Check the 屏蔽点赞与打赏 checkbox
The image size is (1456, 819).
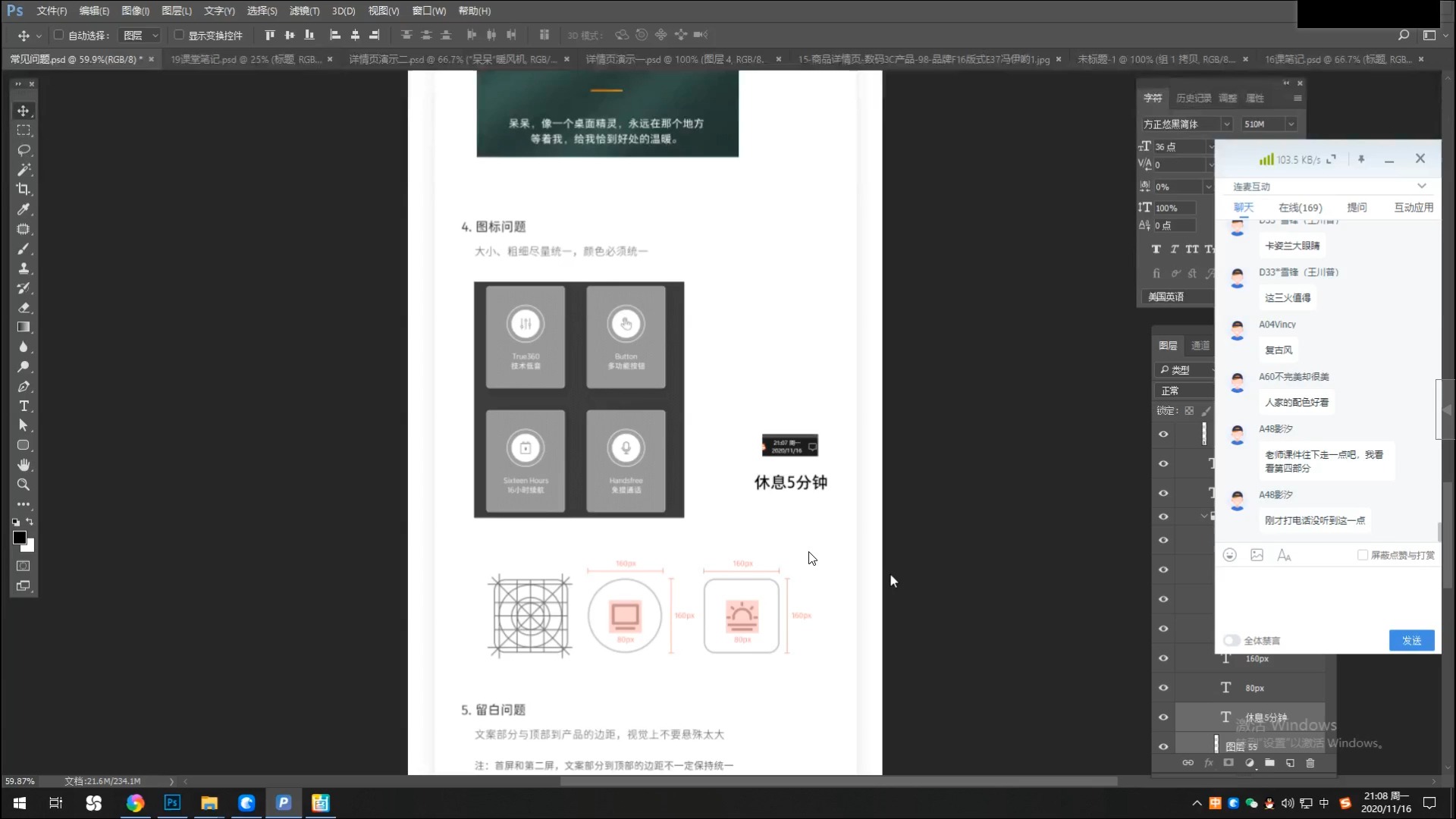point(1363,555)
